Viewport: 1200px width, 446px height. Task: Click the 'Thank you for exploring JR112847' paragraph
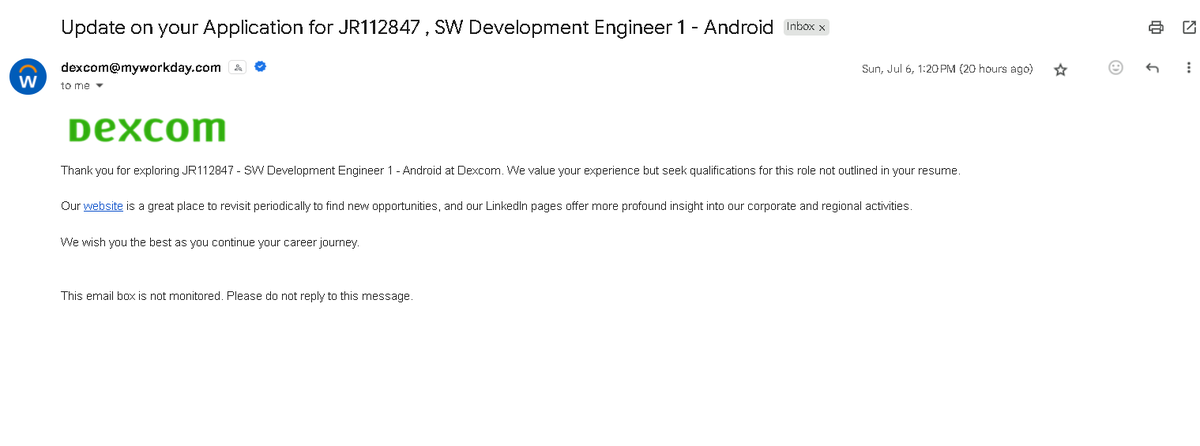510,171
